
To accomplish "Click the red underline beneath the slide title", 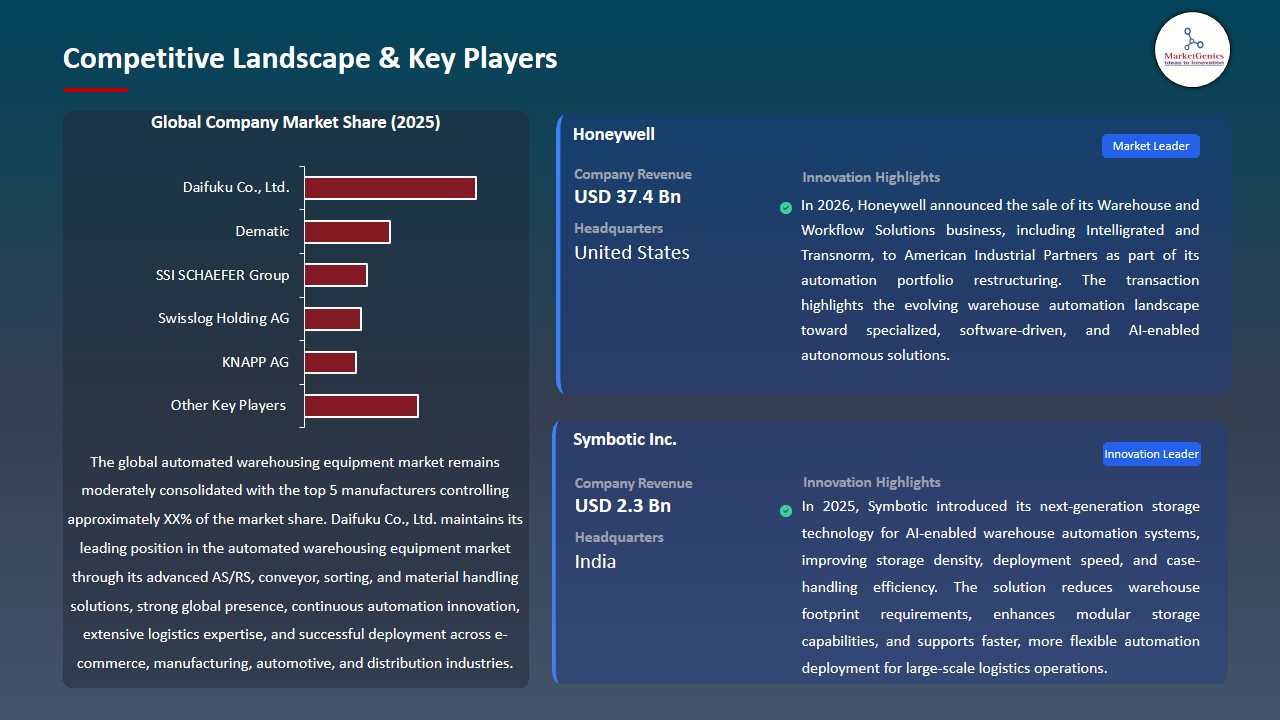I will tap(96, 90).
